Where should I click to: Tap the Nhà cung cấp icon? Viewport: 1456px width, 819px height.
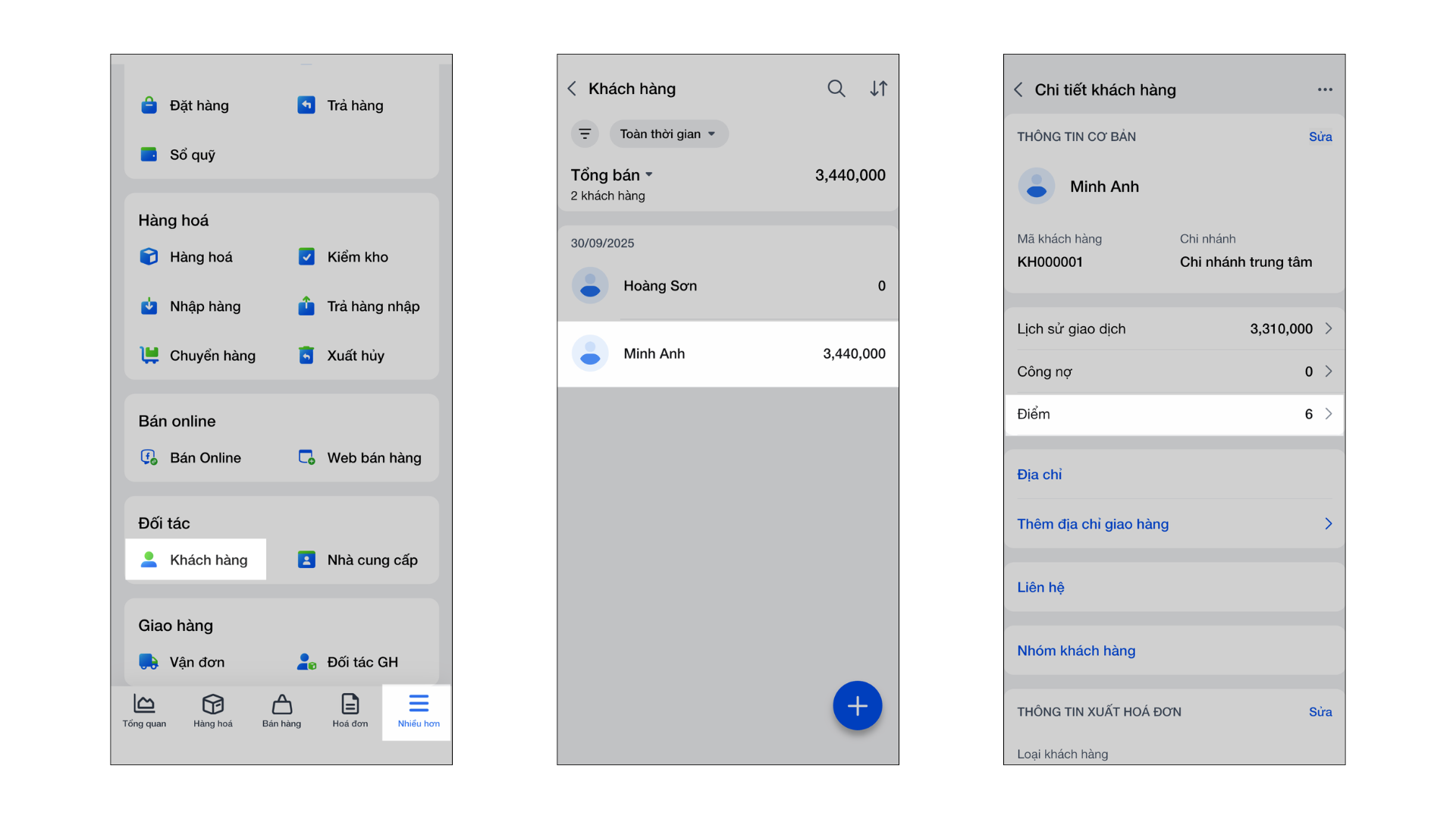pyautogui.click(x=306, y=560)
